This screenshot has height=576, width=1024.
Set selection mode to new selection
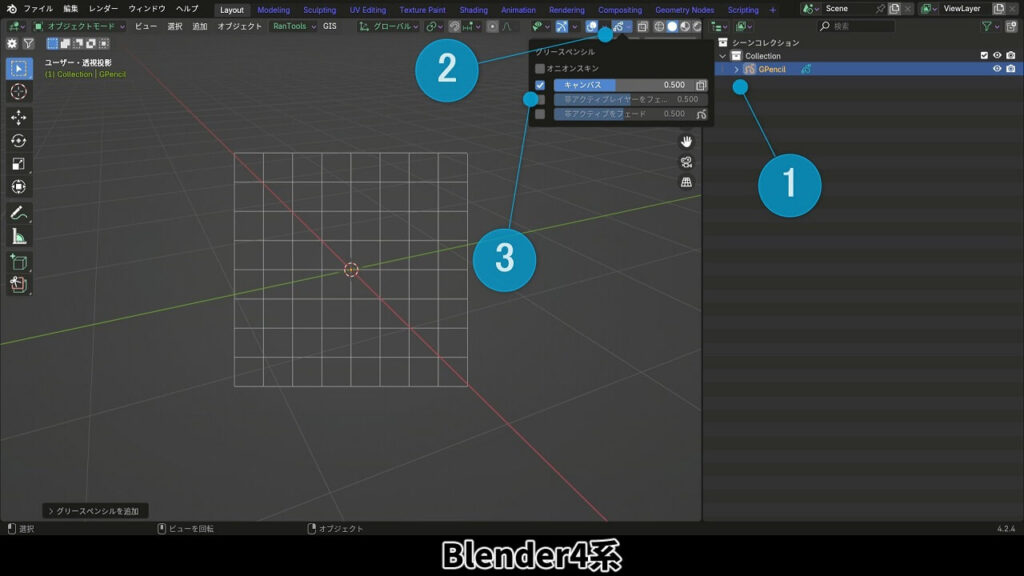(52, 44)
